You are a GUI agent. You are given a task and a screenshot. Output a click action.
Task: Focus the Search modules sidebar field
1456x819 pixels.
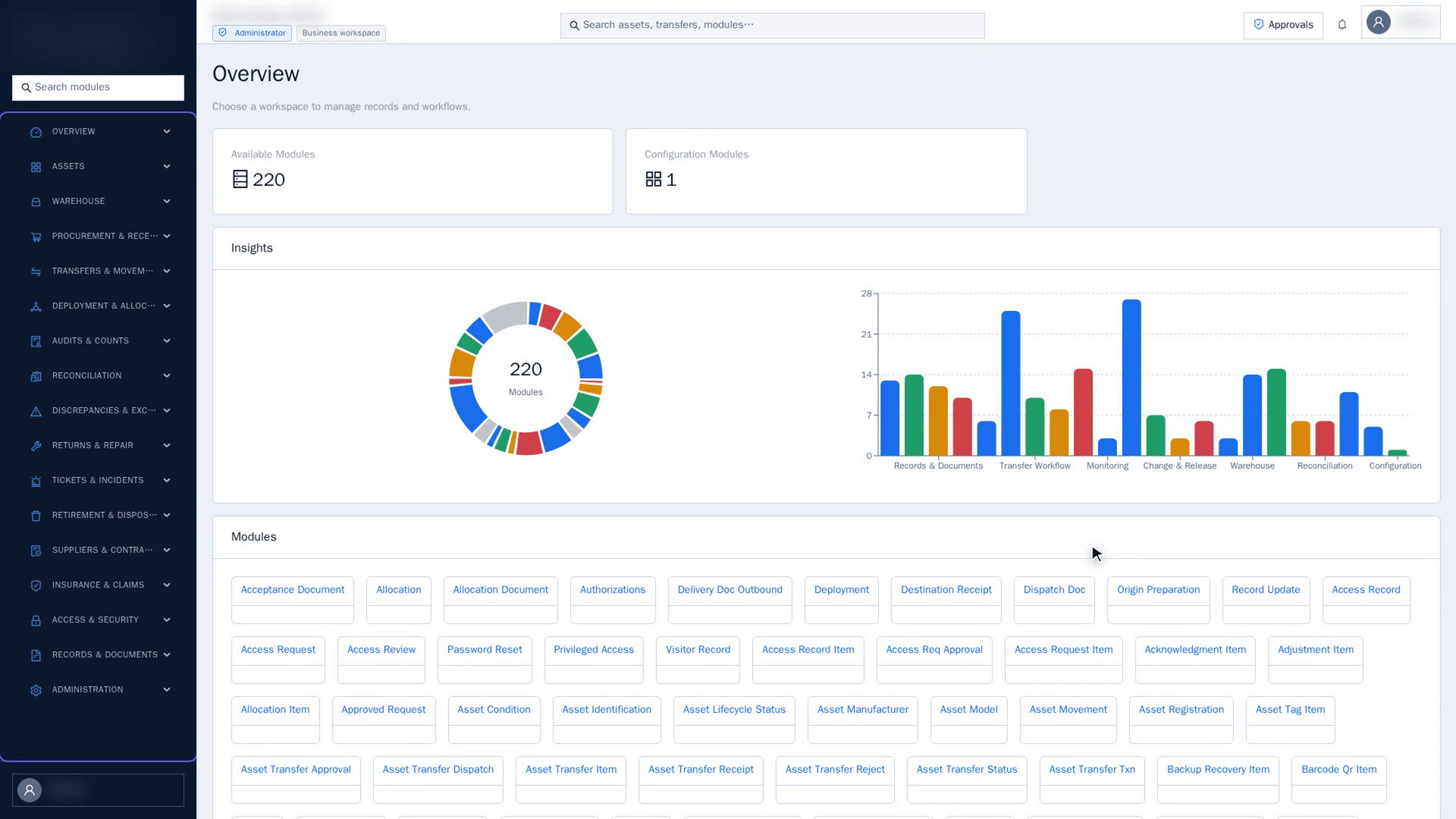tap(98, 87)
